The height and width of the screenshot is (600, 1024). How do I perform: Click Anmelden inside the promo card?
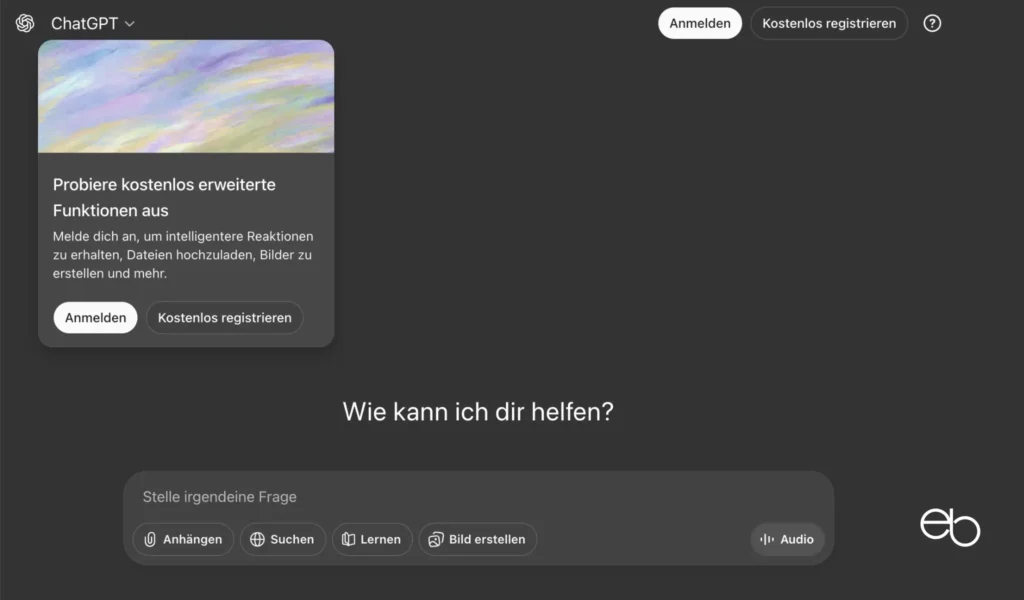[95, 317]
